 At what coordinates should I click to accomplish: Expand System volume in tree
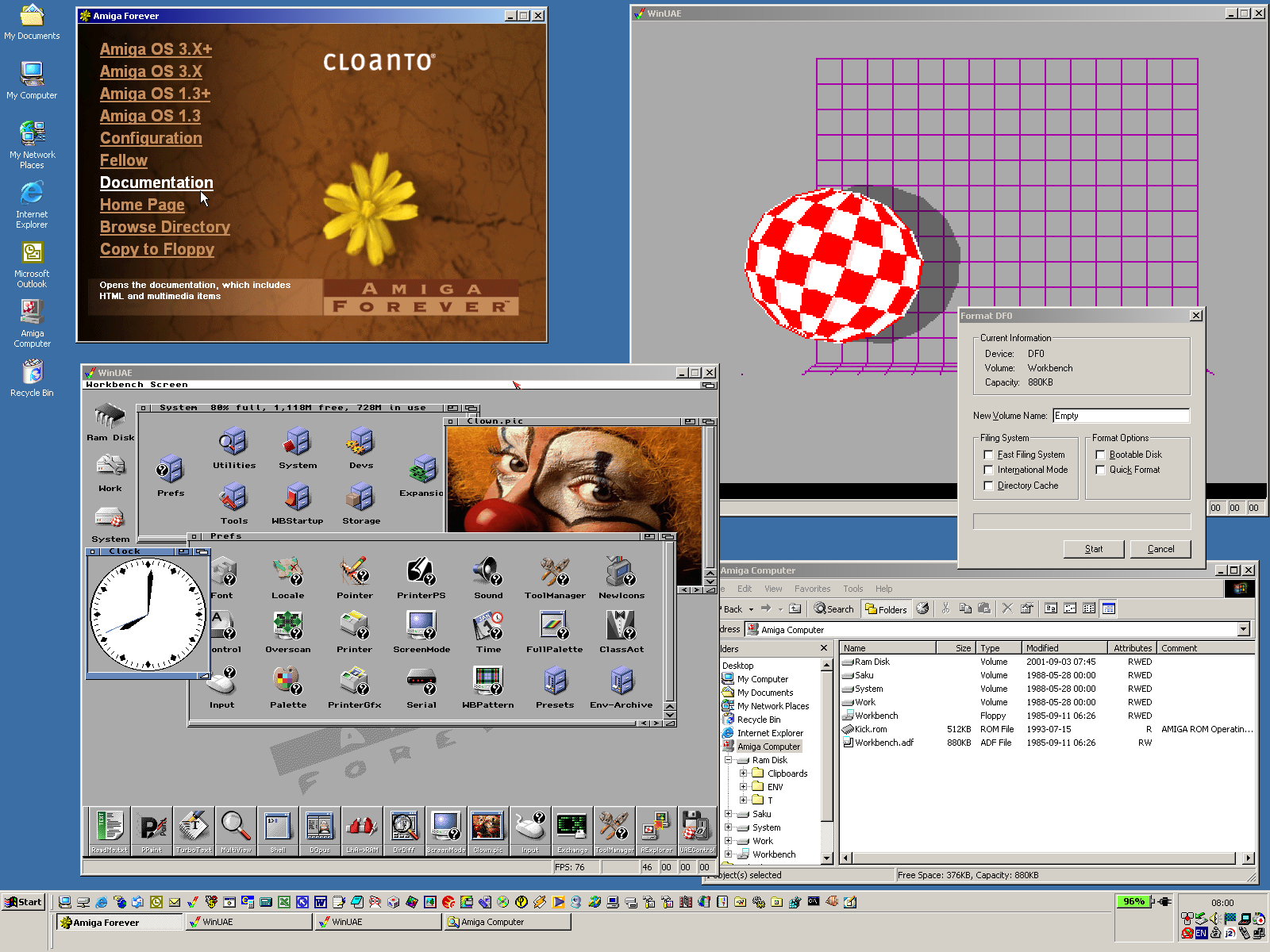coord(728,827)
